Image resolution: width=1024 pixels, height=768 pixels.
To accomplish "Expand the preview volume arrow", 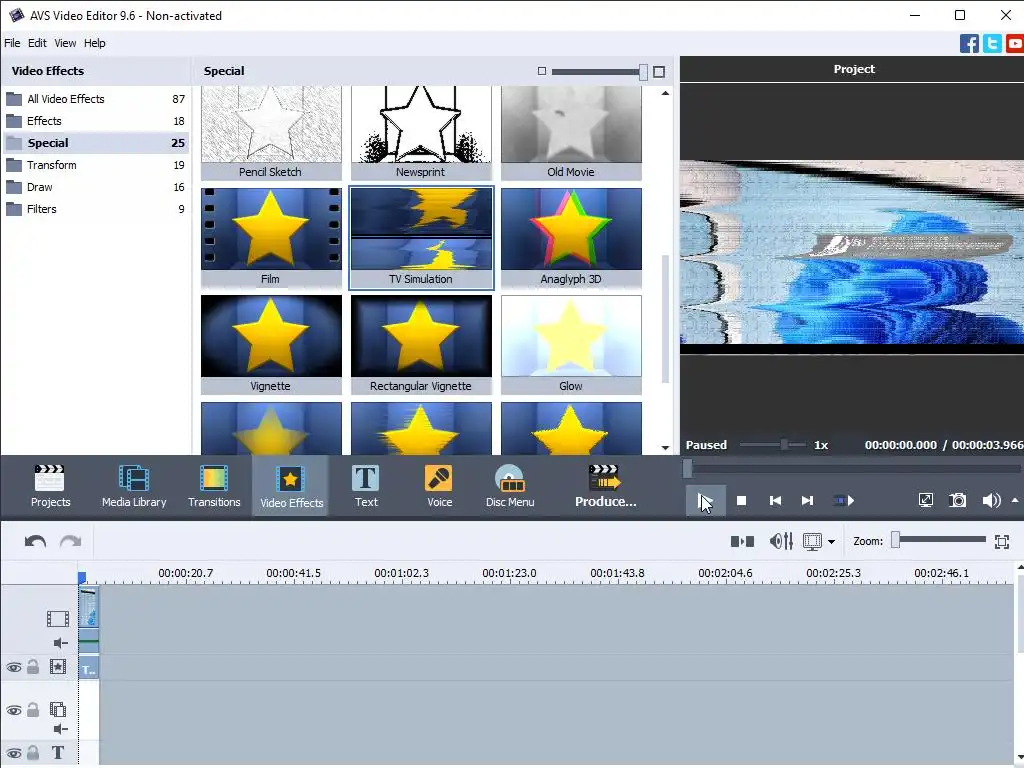I will 1015,500.
